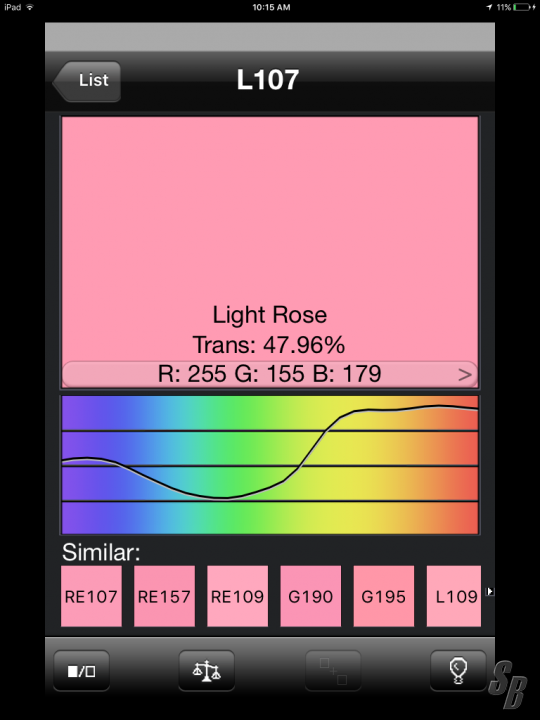Show more similar colors with right arrow

pos(490,591)
